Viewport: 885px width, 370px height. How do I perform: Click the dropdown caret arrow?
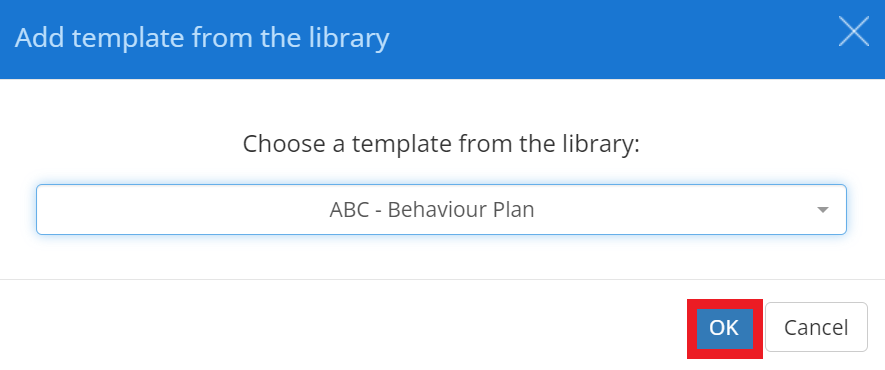[x=823, y=210]
